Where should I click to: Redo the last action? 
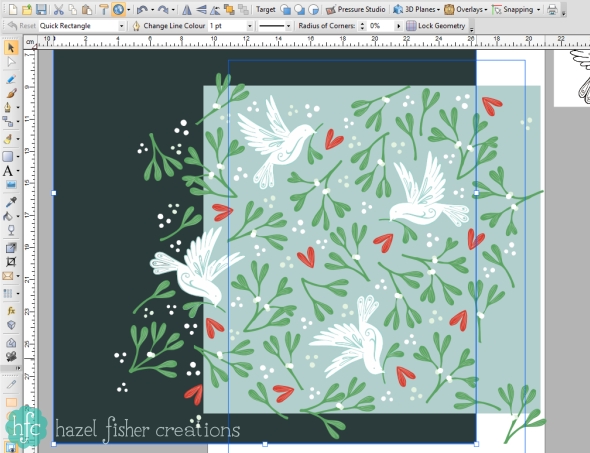pos(163,9)
